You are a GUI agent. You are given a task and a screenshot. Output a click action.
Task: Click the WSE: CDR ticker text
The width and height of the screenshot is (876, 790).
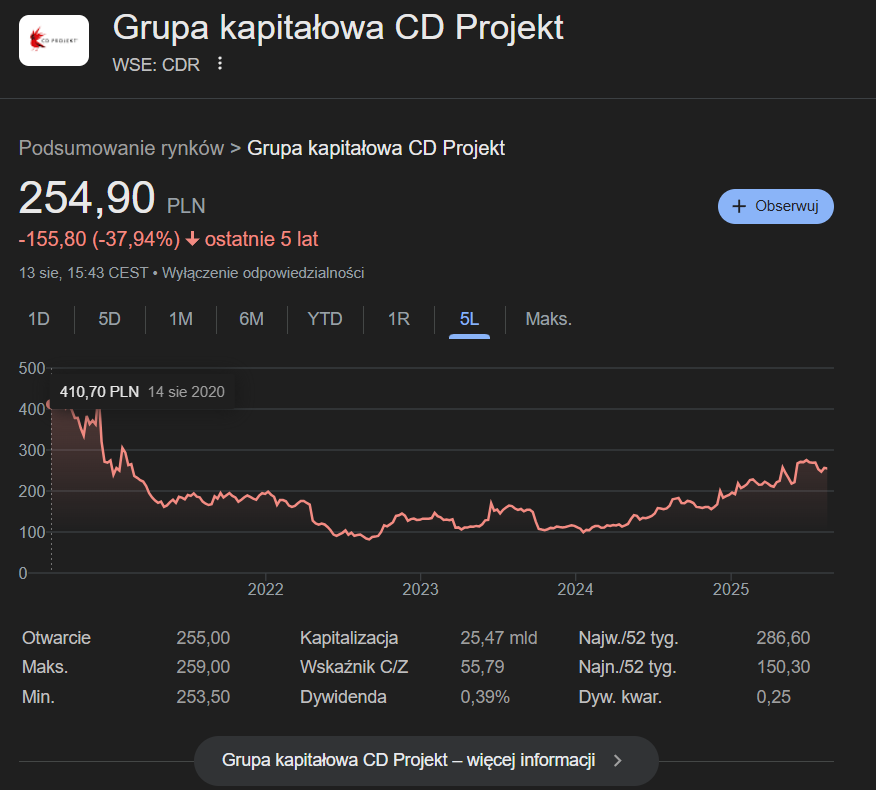pos(156,65)
